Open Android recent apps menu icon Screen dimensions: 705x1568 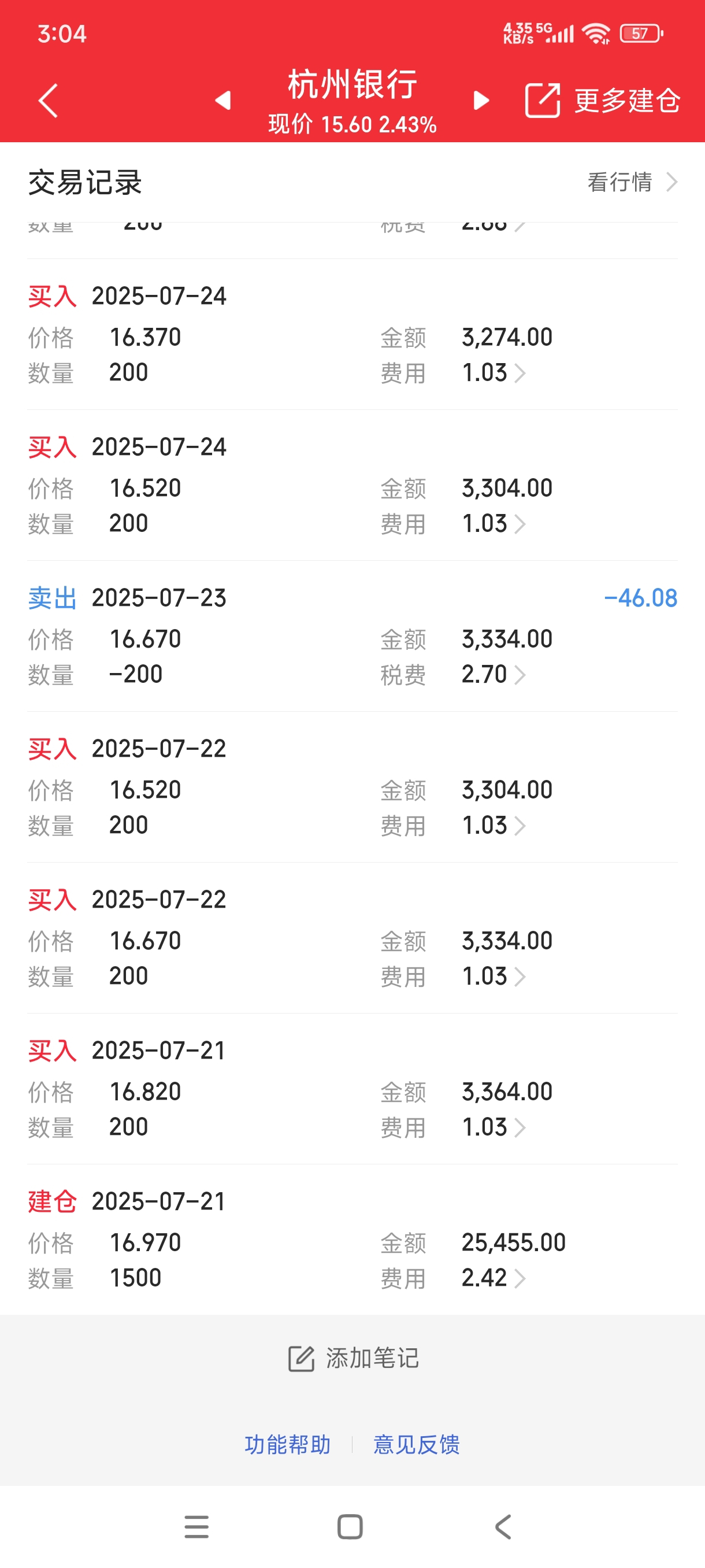196,1526
